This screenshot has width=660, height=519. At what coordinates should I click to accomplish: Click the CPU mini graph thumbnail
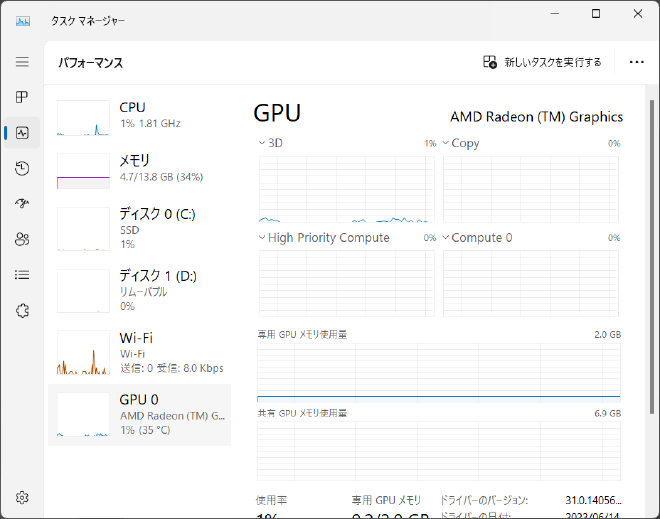[83, 118]
